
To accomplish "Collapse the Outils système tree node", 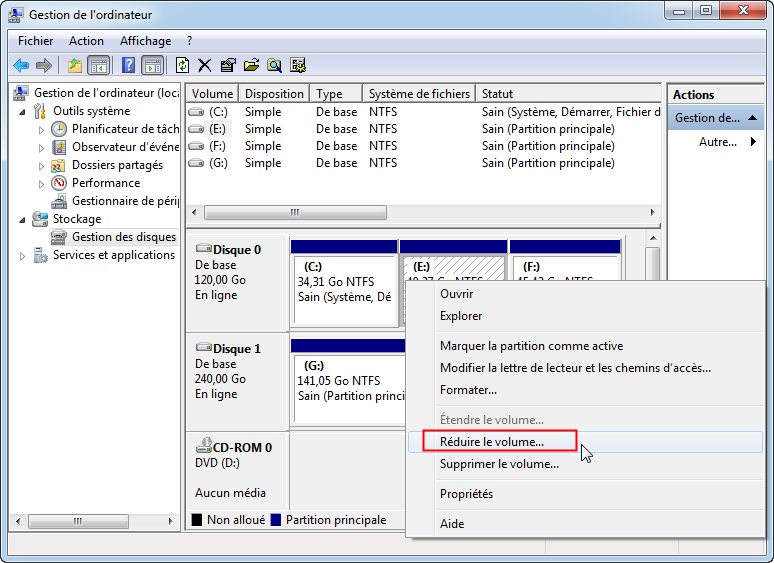I will [x=22, y=112].
